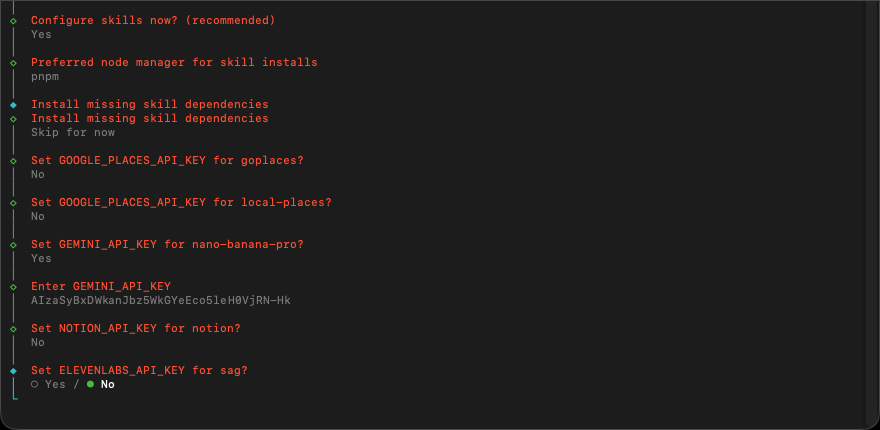Click the 'Configure skills now? (recommended)' heading
880x430 pixels.
(x=153, y=20)
